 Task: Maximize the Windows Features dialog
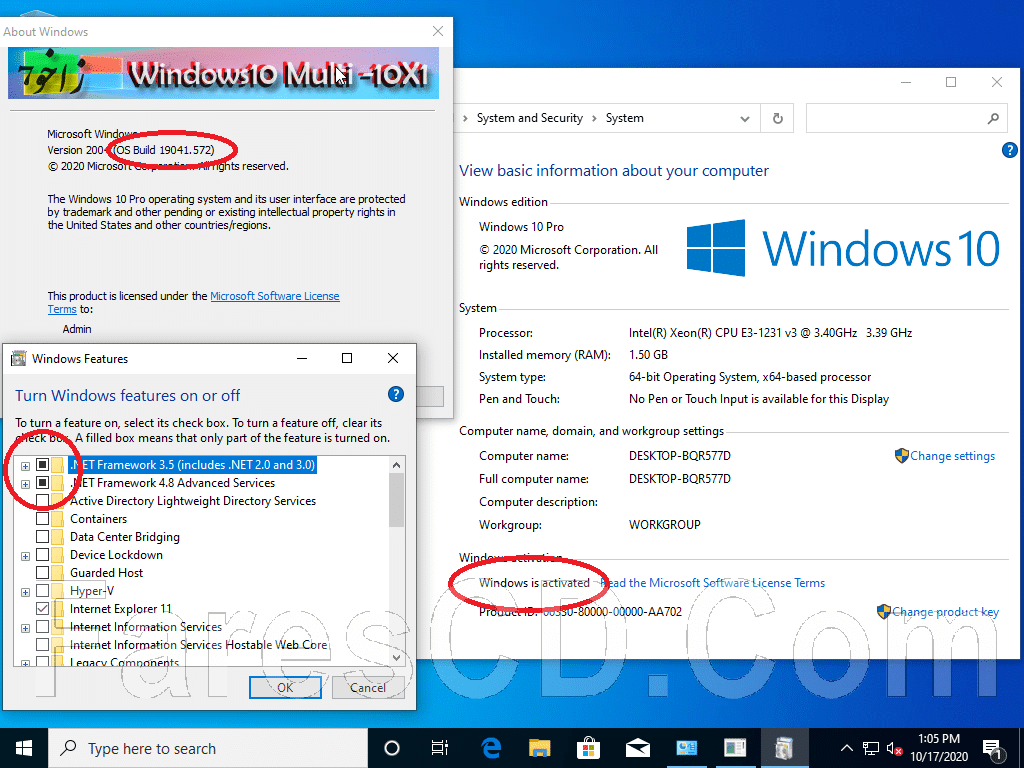[347, 358]
